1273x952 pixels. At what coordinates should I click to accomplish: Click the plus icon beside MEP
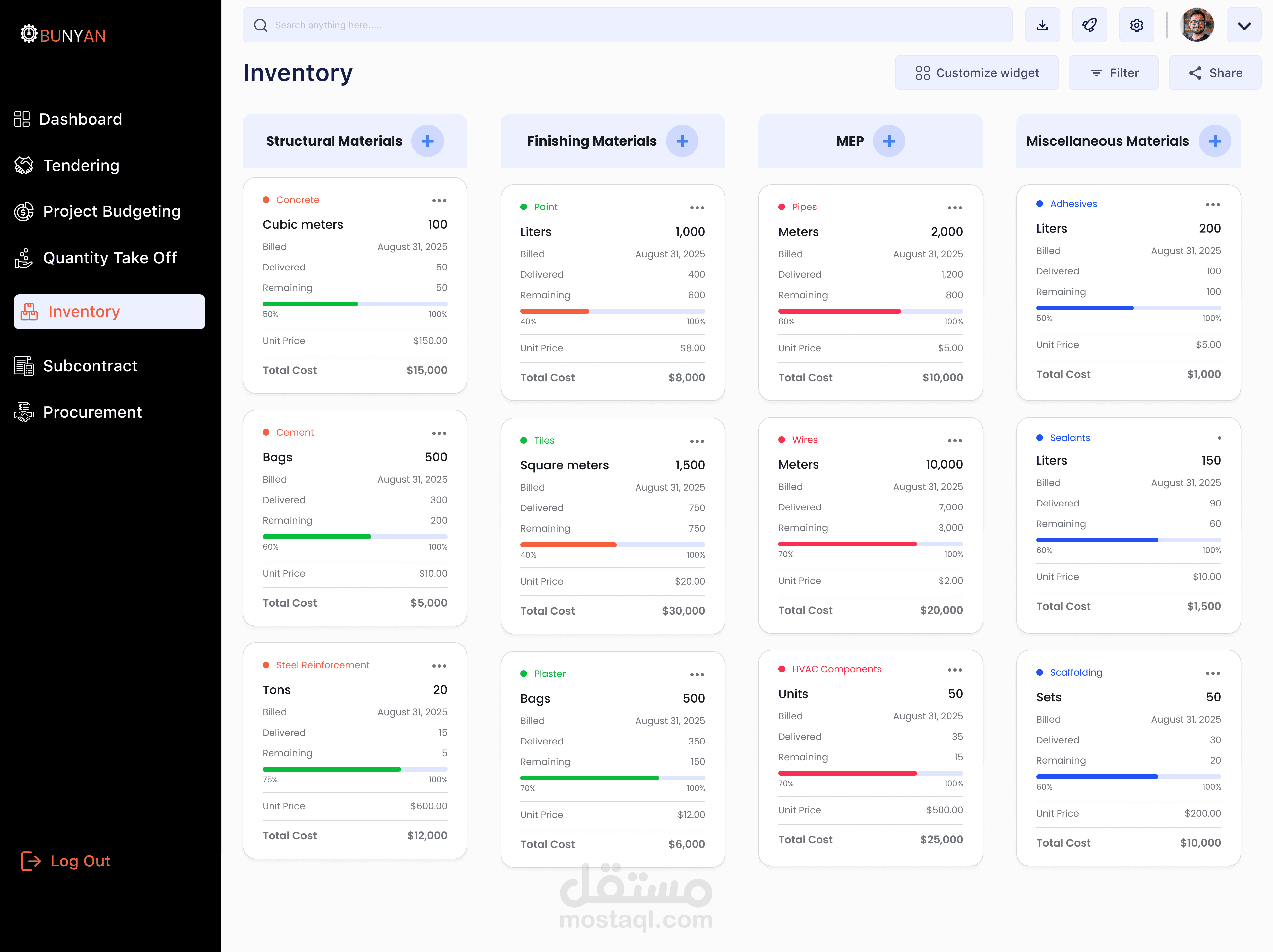[x=888, y=141]
